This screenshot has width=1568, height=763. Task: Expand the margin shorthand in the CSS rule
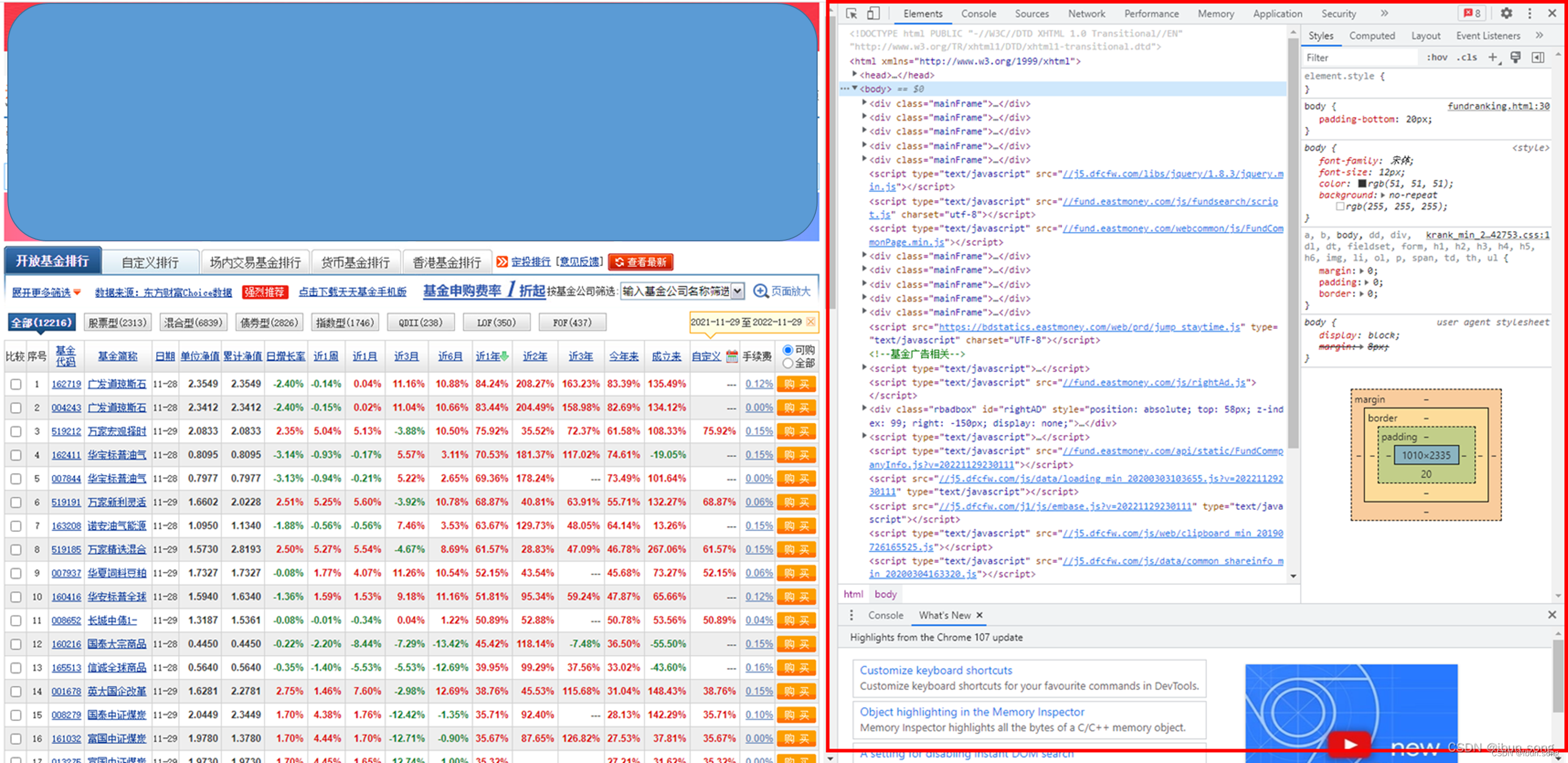pyautogui.click(x=1362, y=271)
